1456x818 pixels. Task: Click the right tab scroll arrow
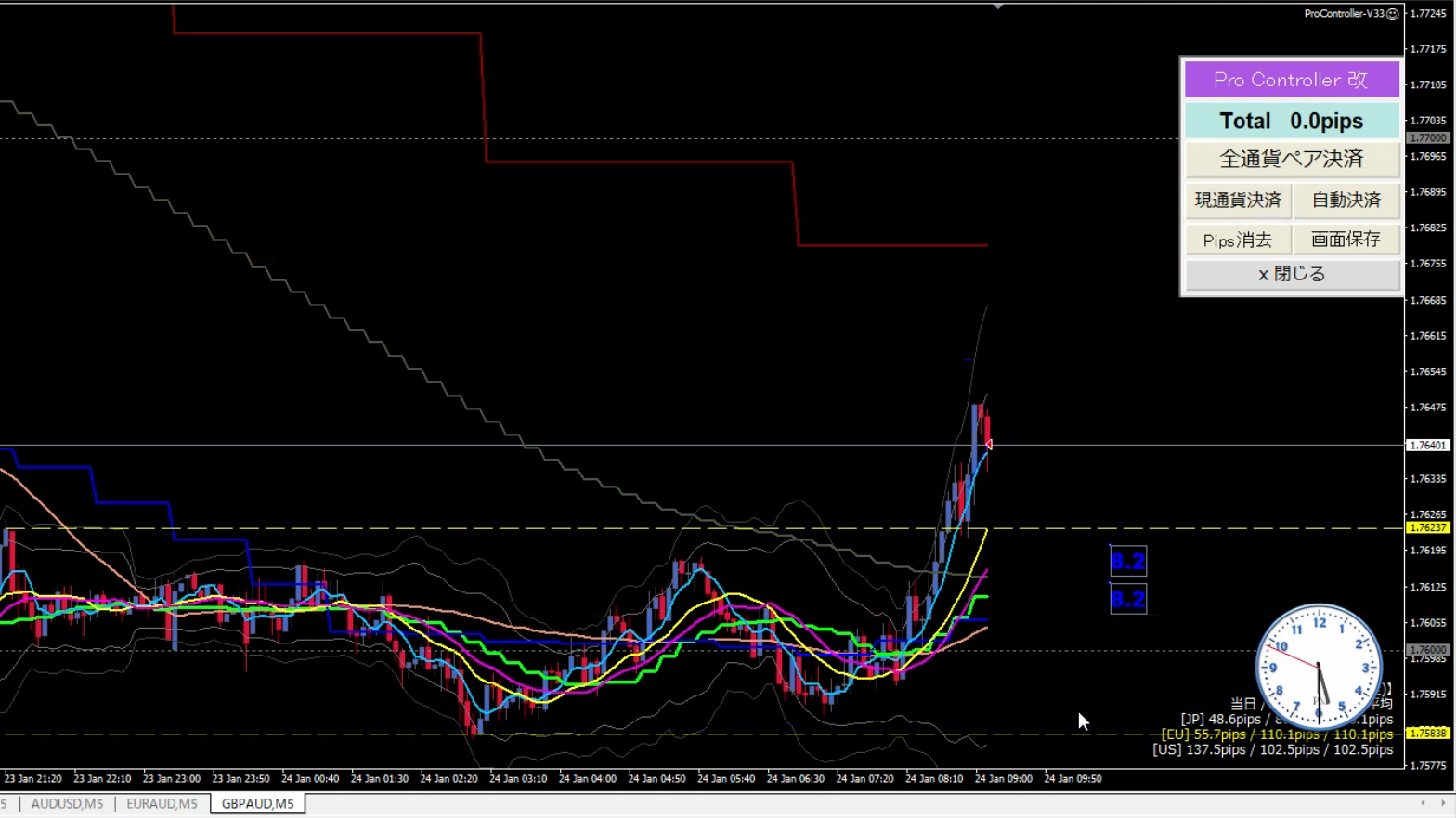tap(1443, 803)
